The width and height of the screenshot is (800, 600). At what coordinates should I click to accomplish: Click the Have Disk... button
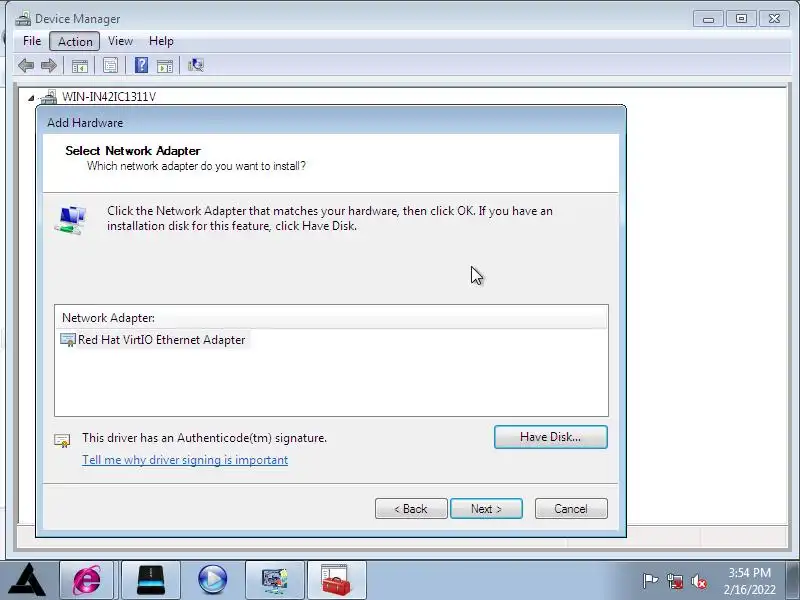tap(551, 437)
